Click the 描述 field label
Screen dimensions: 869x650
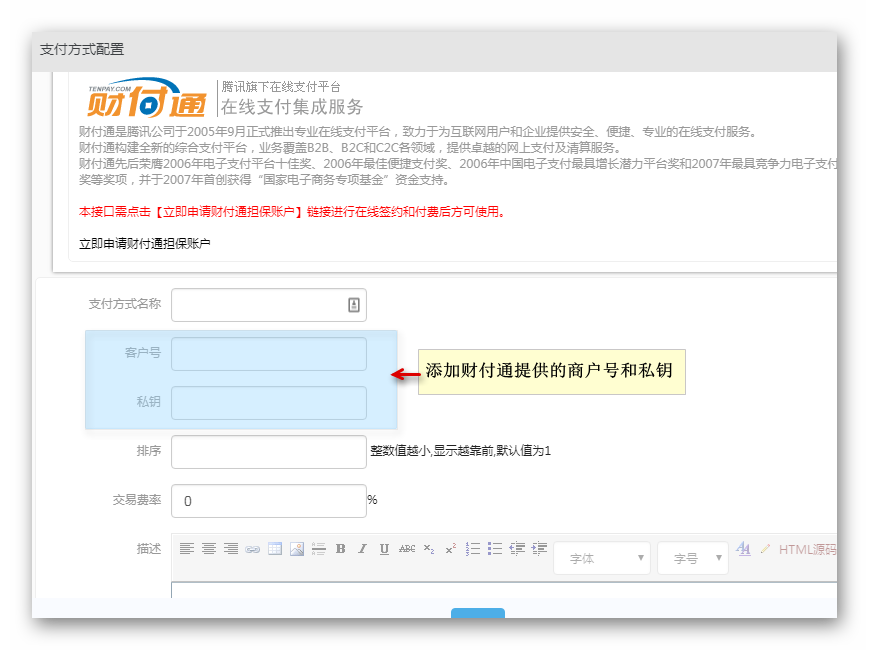click(x=149, y=549)
